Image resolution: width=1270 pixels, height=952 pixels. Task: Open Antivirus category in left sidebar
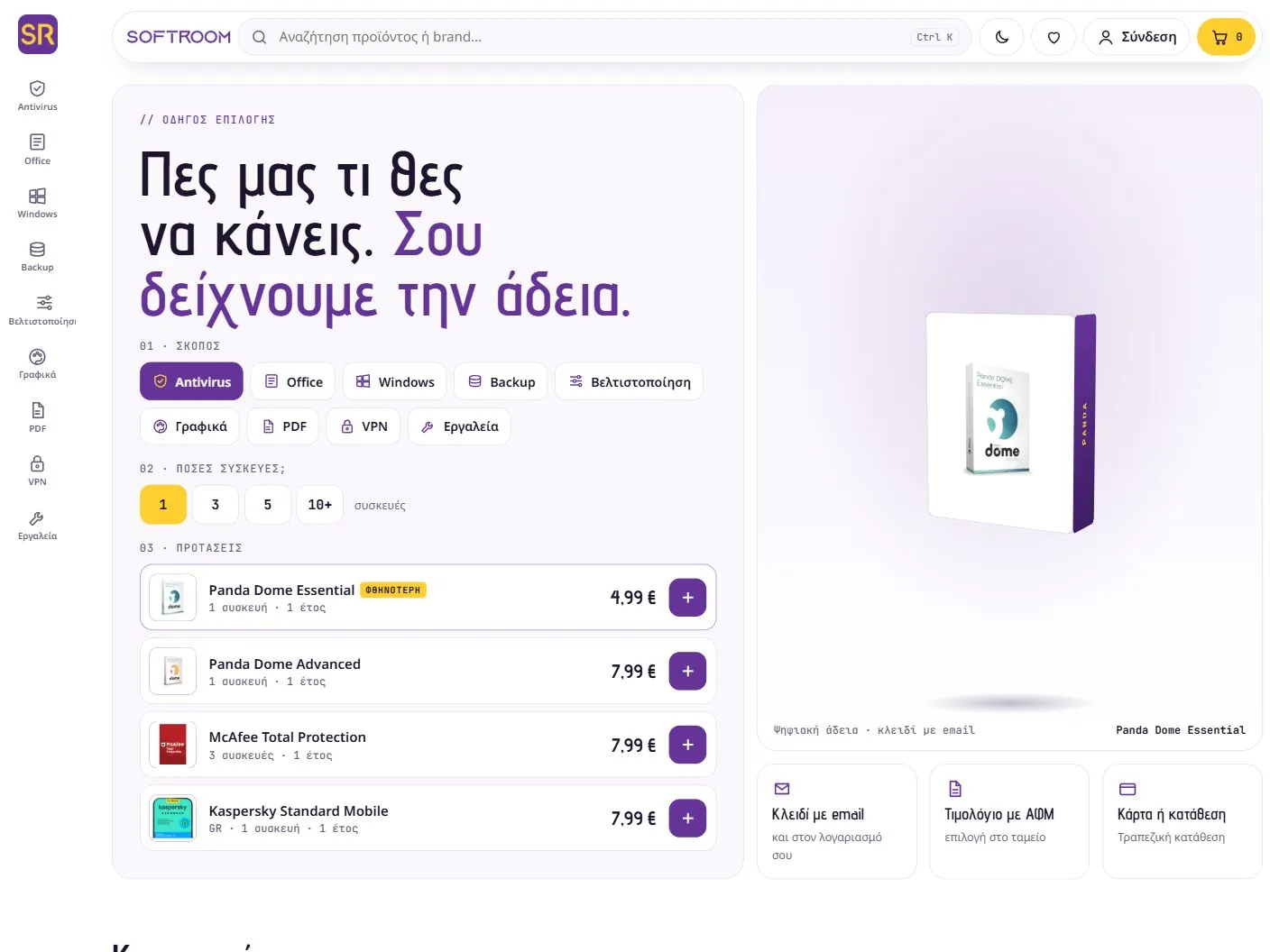pos(37,96)
